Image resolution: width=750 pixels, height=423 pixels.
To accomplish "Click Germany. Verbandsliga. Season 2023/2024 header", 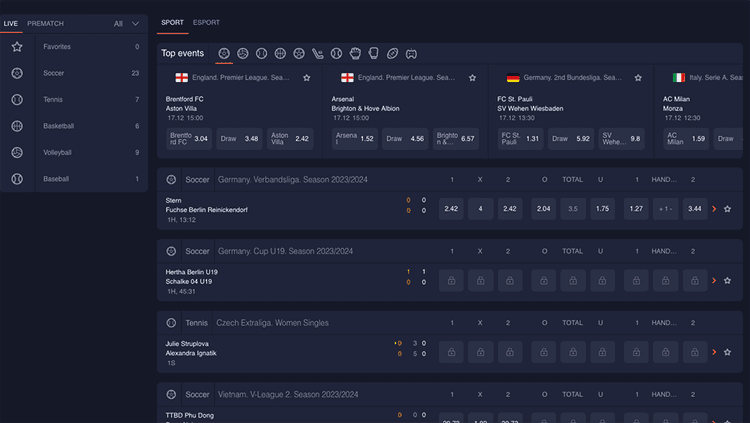I will [x=293, y=179].
